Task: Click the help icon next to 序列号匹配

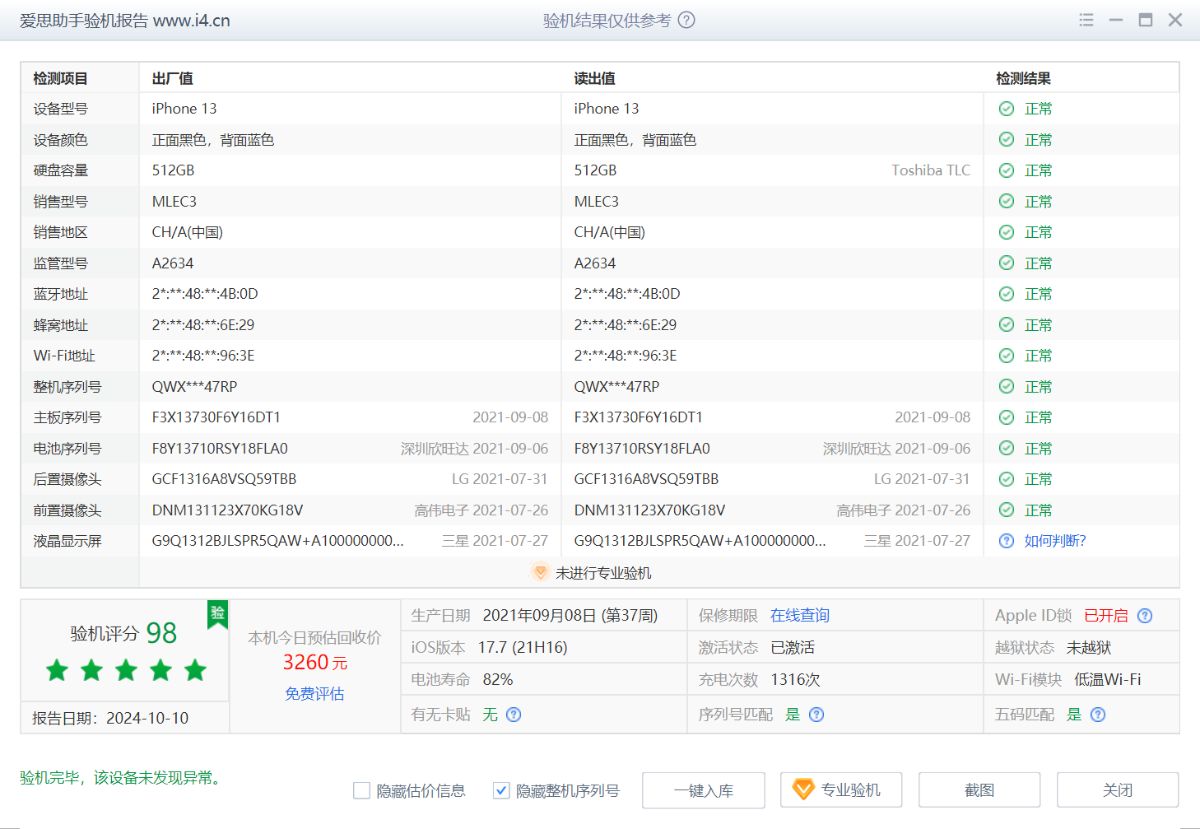Action: click(816, 714)
